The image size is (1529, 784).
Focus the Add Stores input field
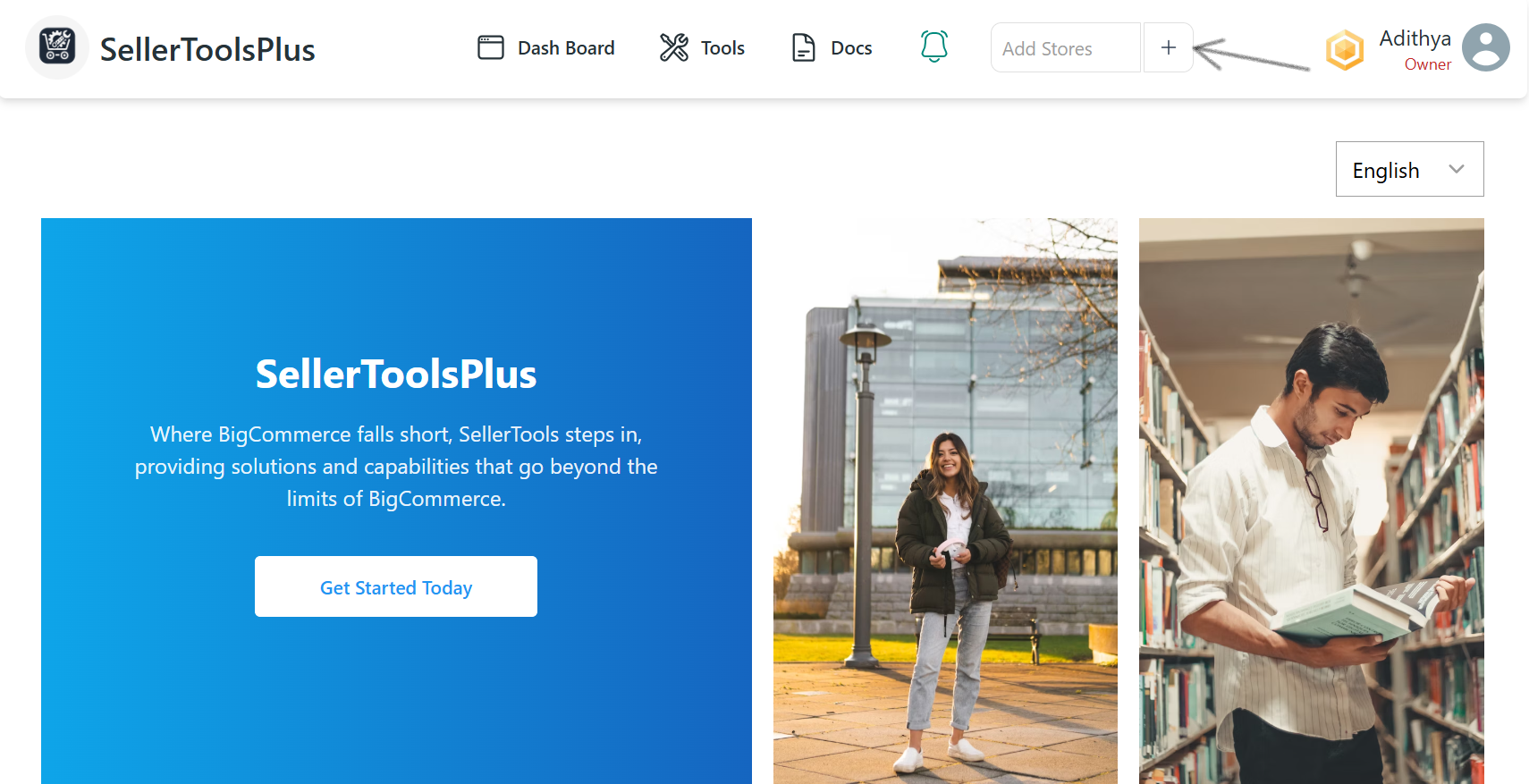pyautogui.click(x=1066, y=47)
